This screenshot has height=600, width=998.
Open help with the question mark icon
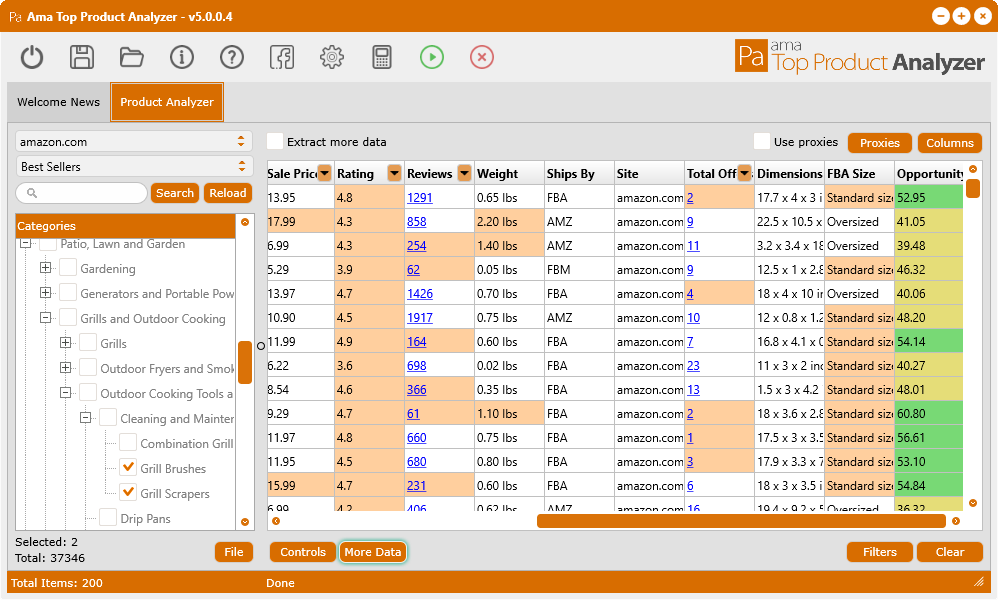click(x=232, y=57)
